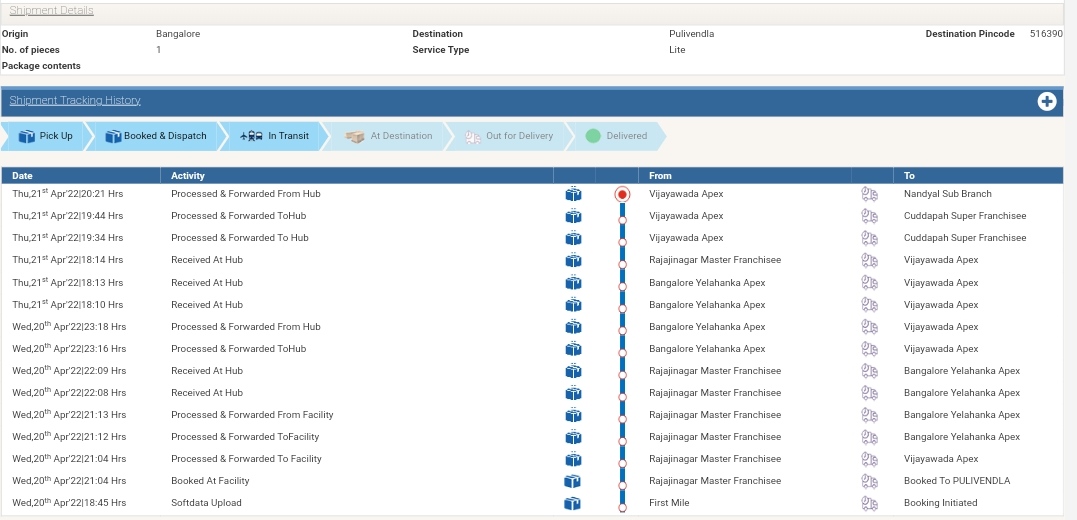
Task: Open the Shipment Details section link
Action: tap(51, 11)
